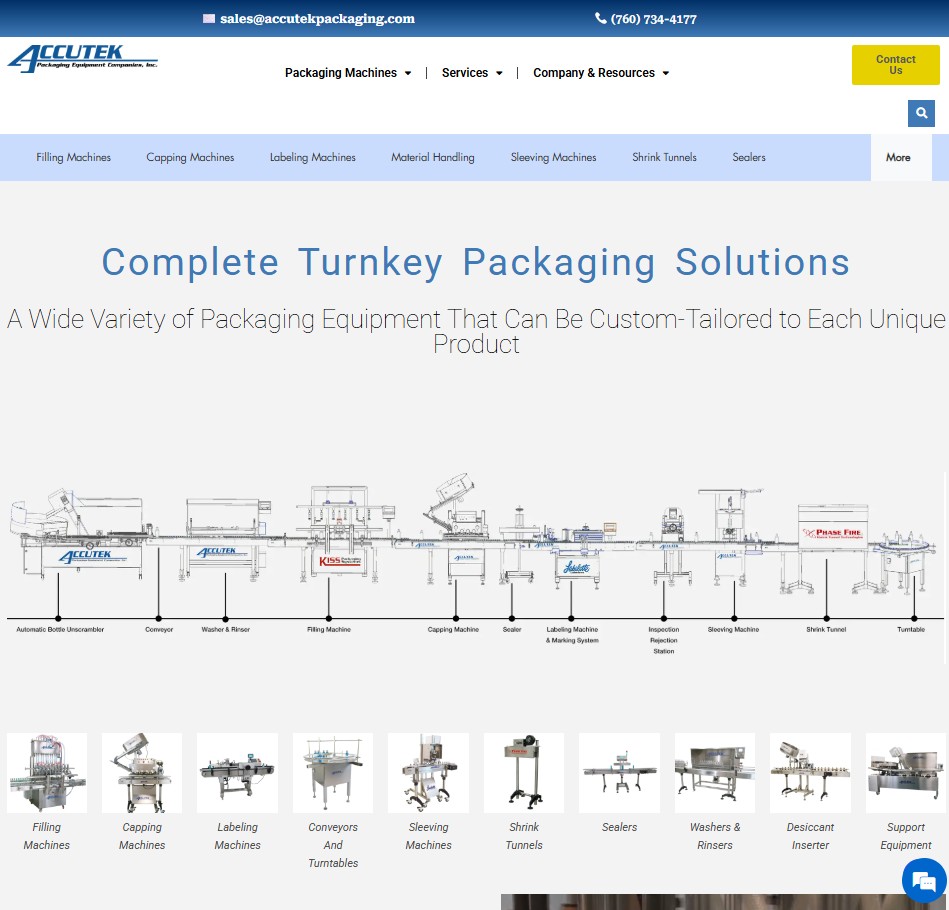Click the phone handset icon
The width and height of the screenshot is (949, 910).
(600, 18)
